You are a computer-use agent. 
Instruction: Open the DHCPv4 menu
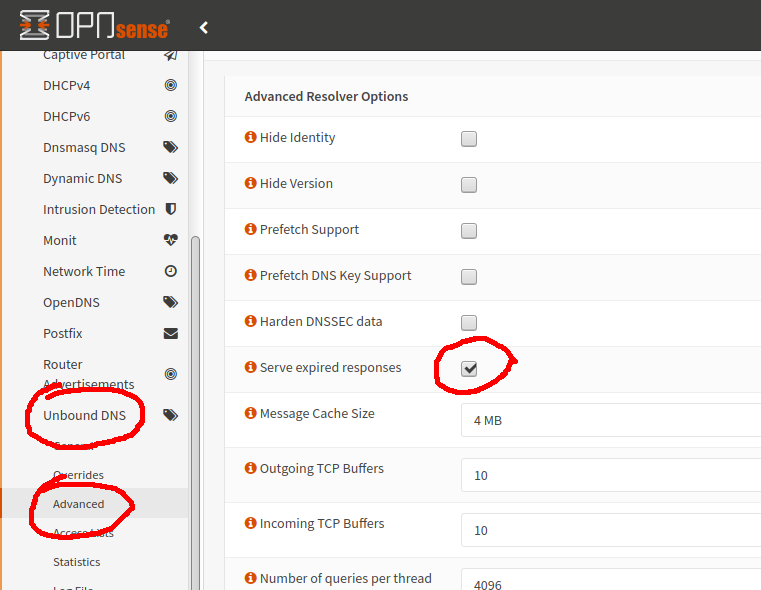point(66,86)
